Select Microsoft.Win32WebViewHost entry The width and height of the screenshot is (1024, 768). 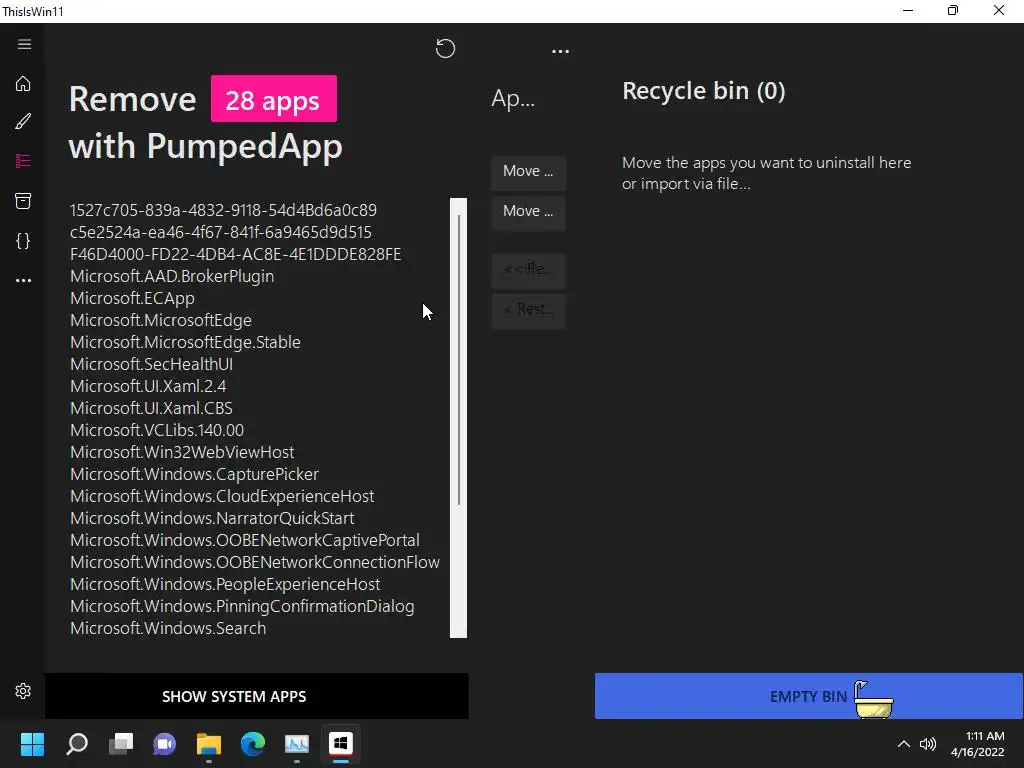click(182, 453)
